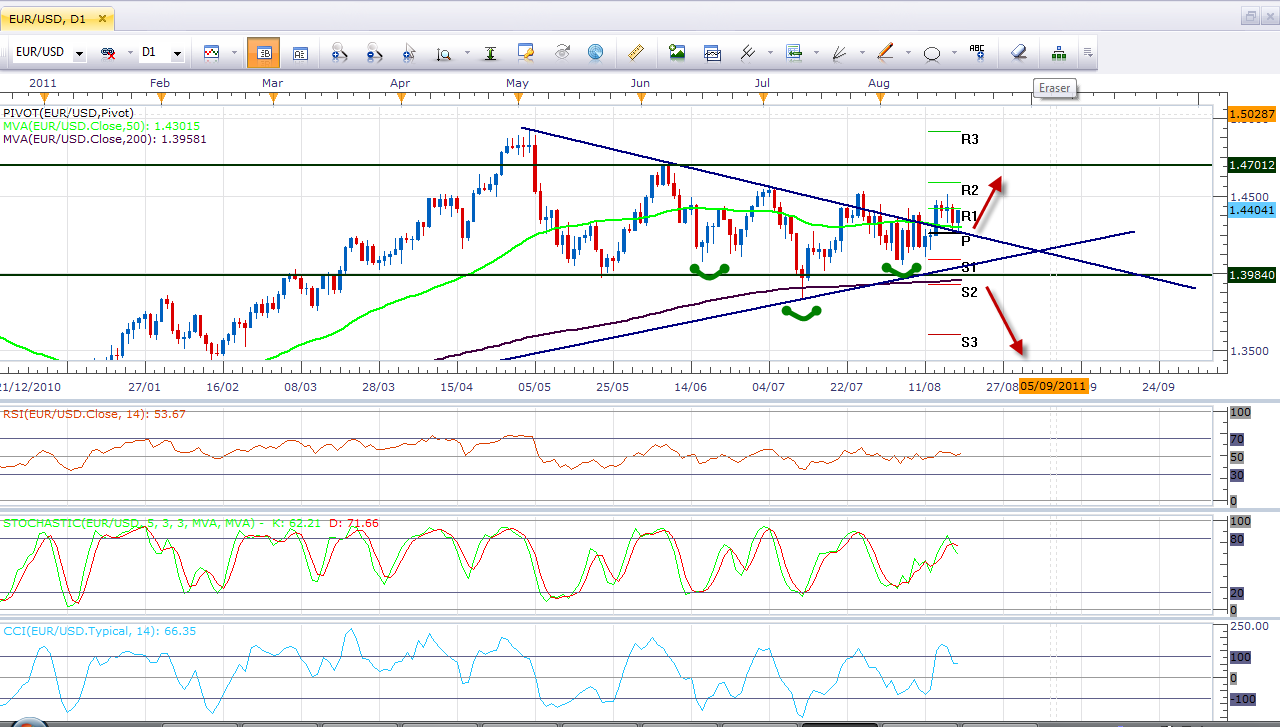The image size is (1280, 727).
Task: Click the unlink charts icon
Action: tap(107, 52)
